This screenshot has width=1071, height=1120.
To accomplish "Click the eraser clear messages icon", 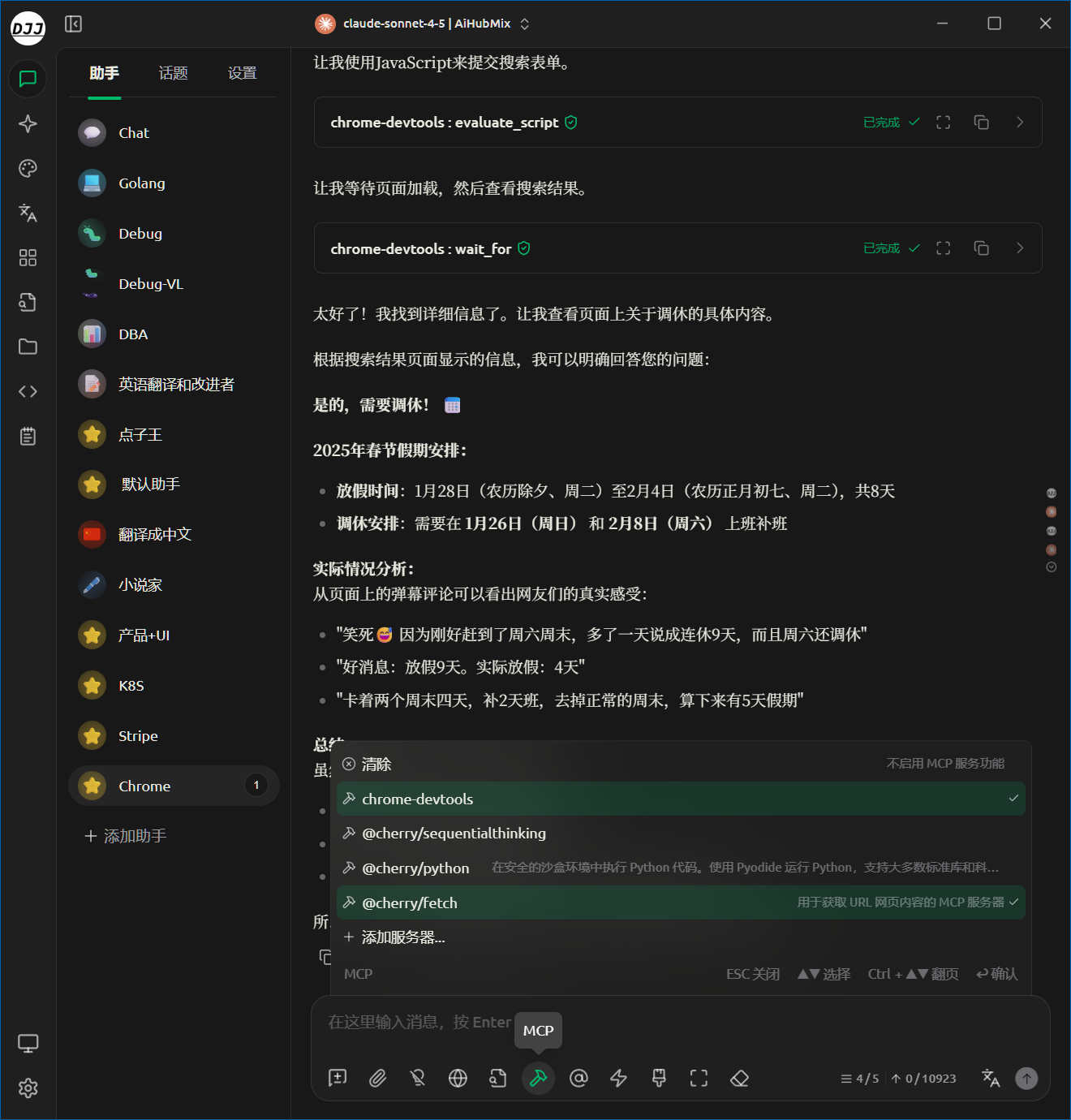I will tap(739, 1078).
